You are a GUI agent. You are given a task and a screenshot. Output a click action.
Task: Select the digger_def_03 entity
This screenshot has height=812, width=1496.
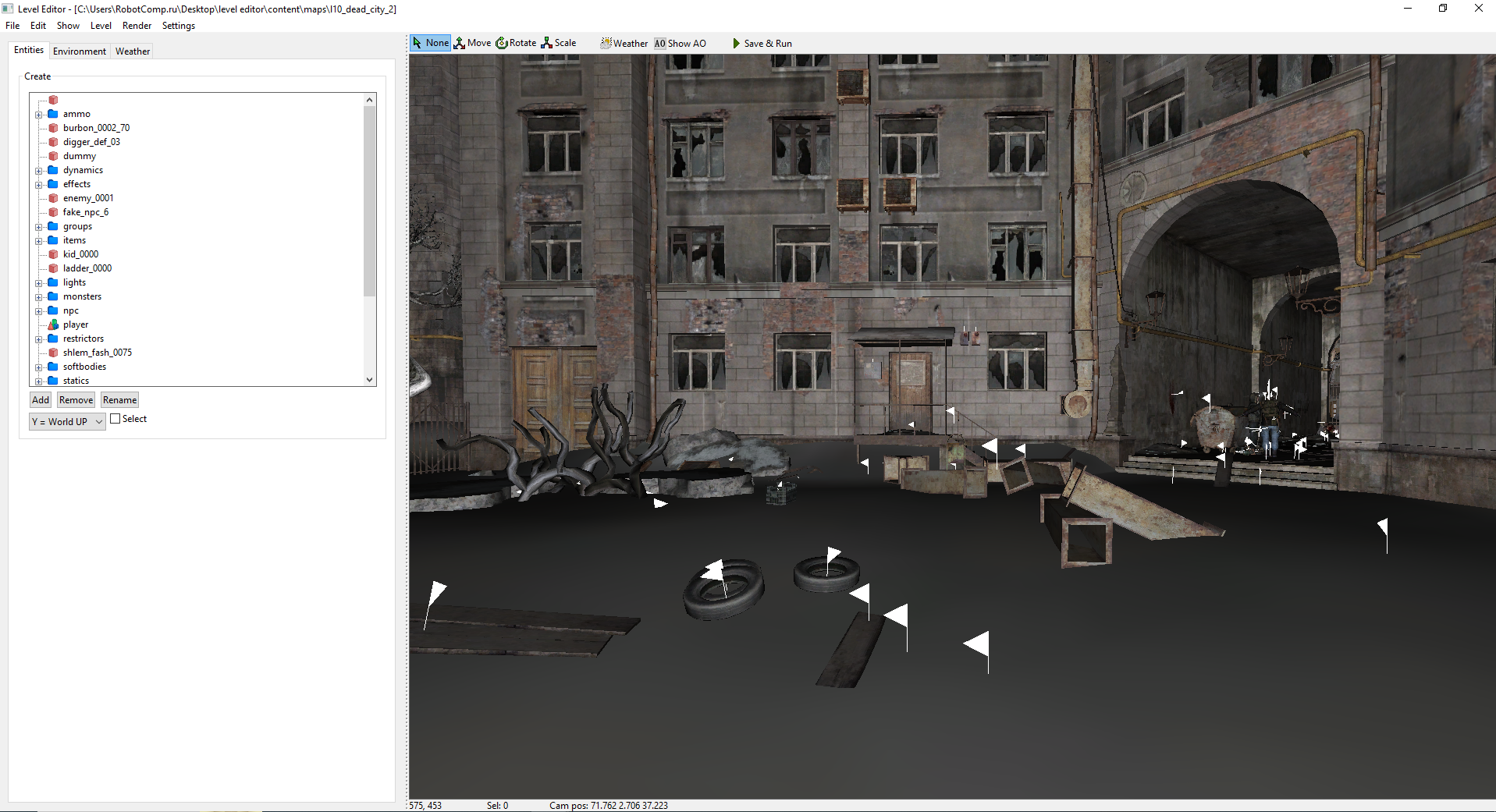(x=91, y=142)
